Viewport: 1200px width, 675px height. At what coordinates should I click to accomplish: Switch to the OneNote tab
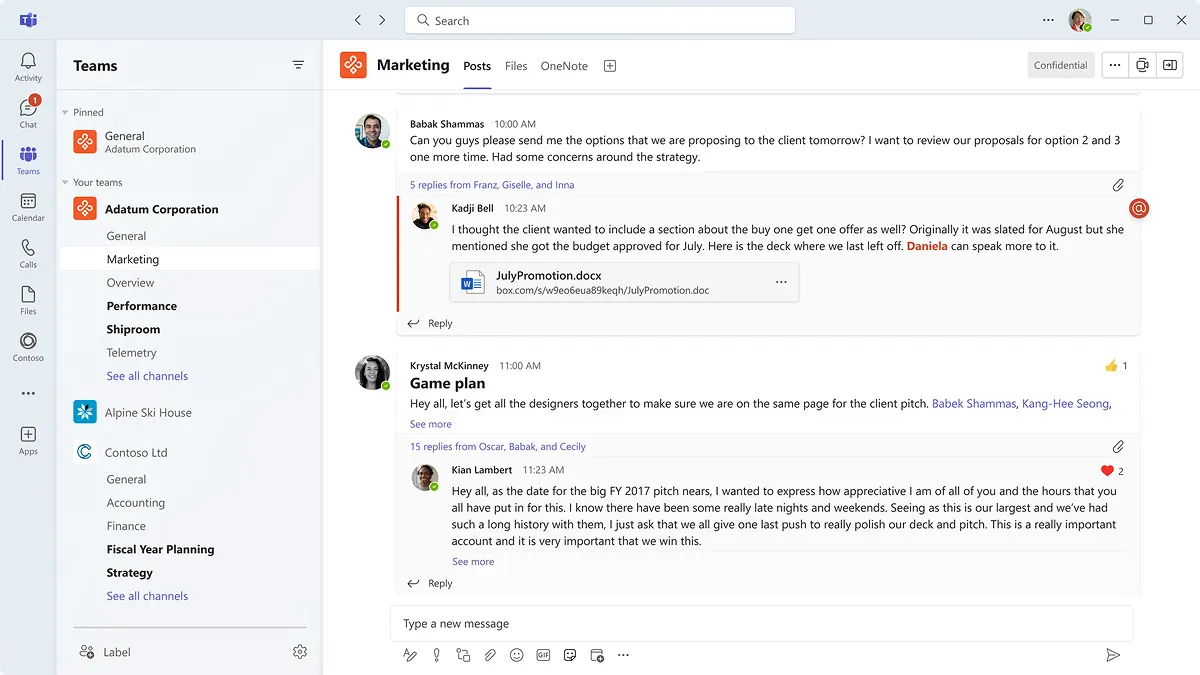(x=564, y=66)
